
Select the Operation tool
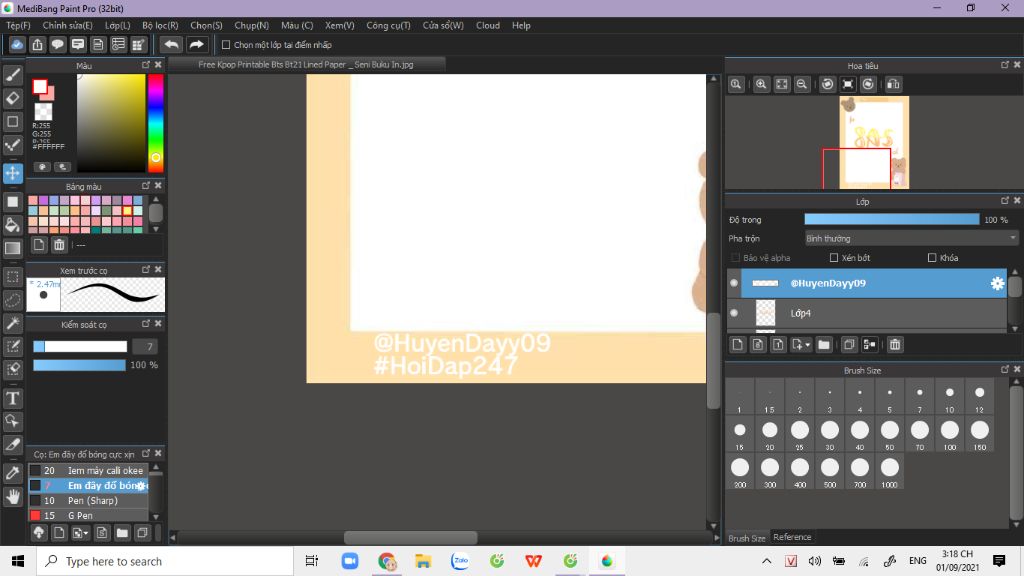(x=12, y=421)
